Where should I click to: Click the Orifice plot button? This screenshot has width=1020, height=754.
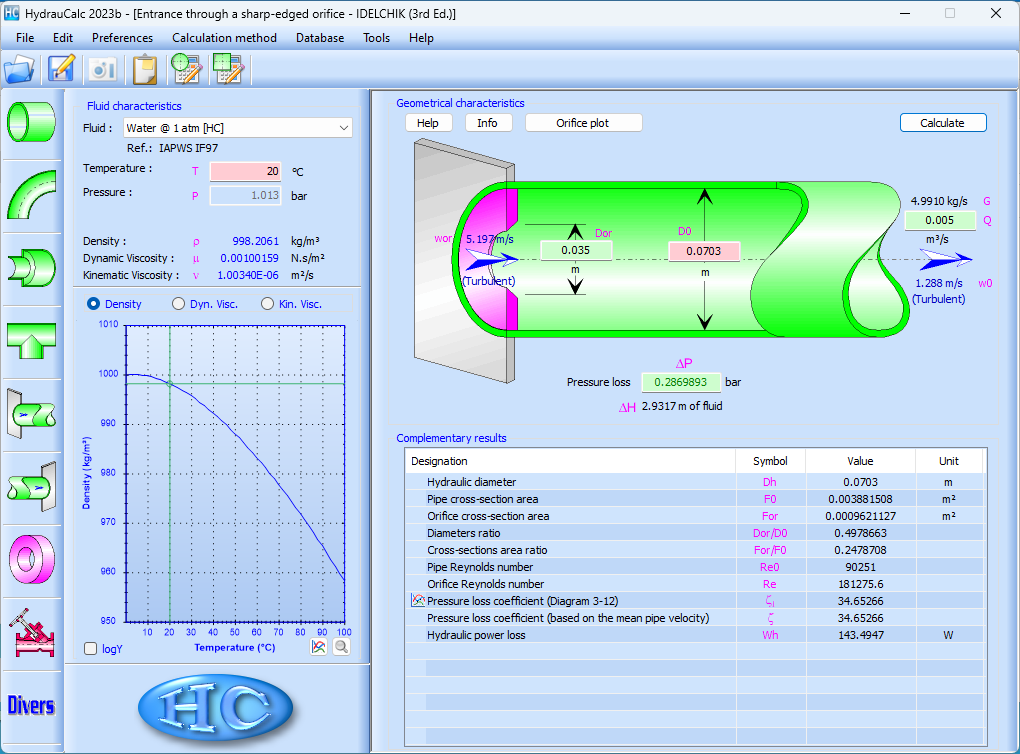coord(584,123)
